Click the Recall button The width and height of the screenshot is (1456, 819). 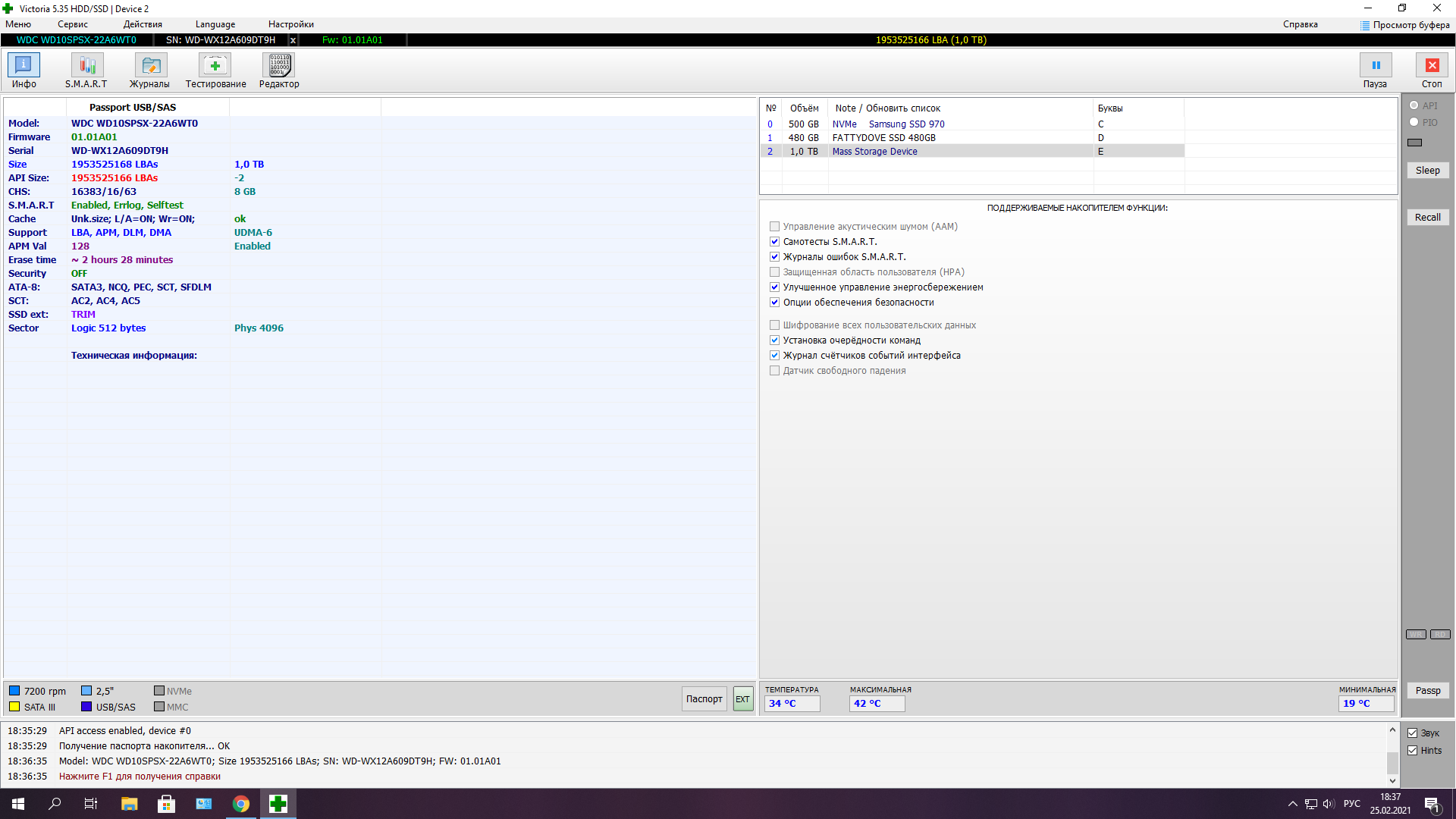(x=1428, y=218)
